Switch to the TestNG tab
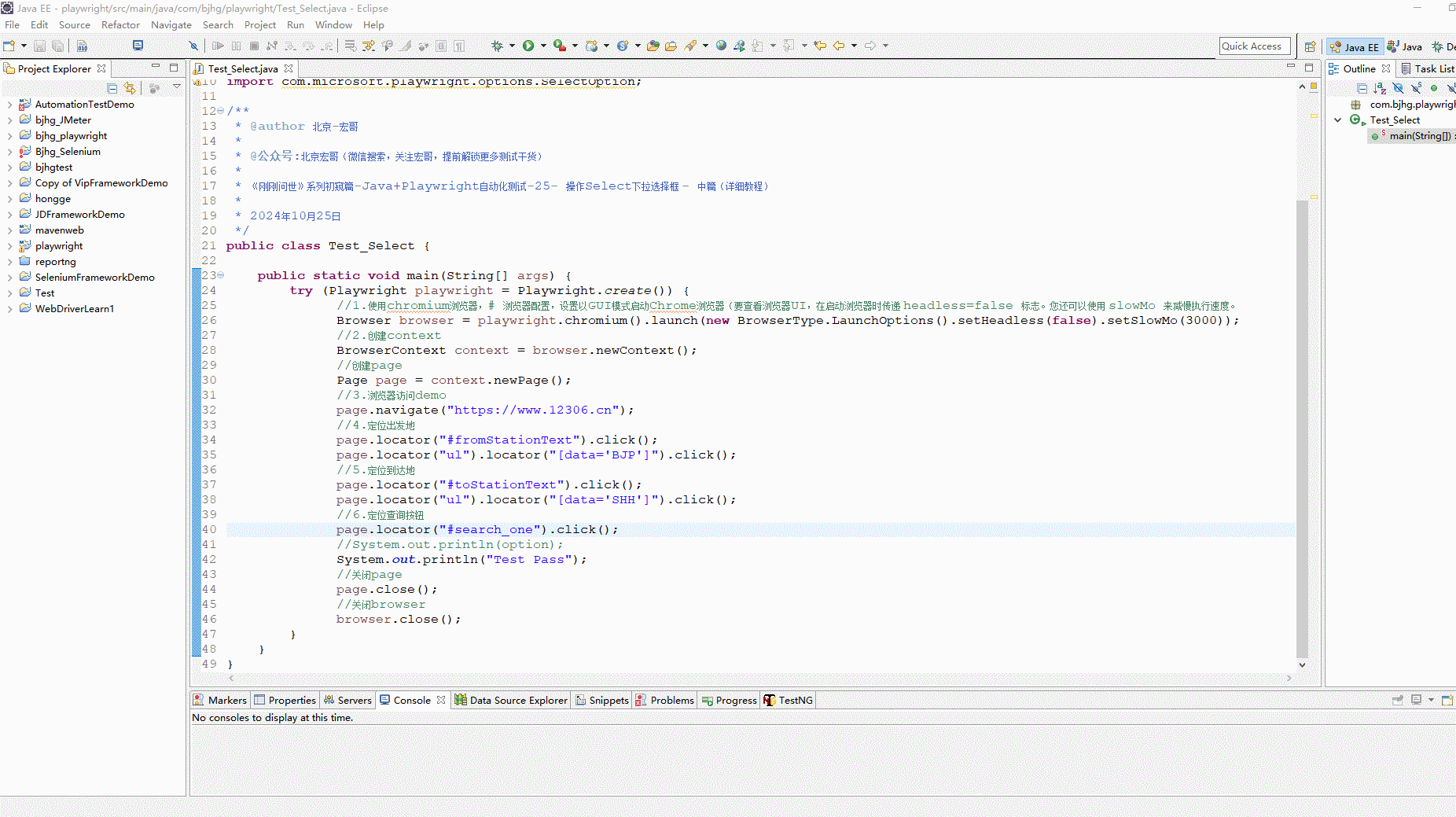This screenshot has height=817, width=1456. pos(788,700)
